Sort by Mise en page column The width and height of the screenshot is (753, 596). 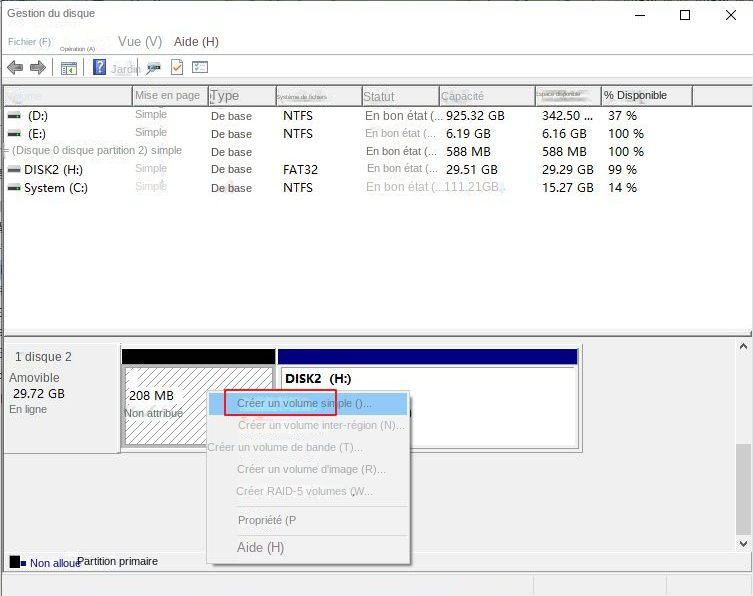tap(170, 96)
